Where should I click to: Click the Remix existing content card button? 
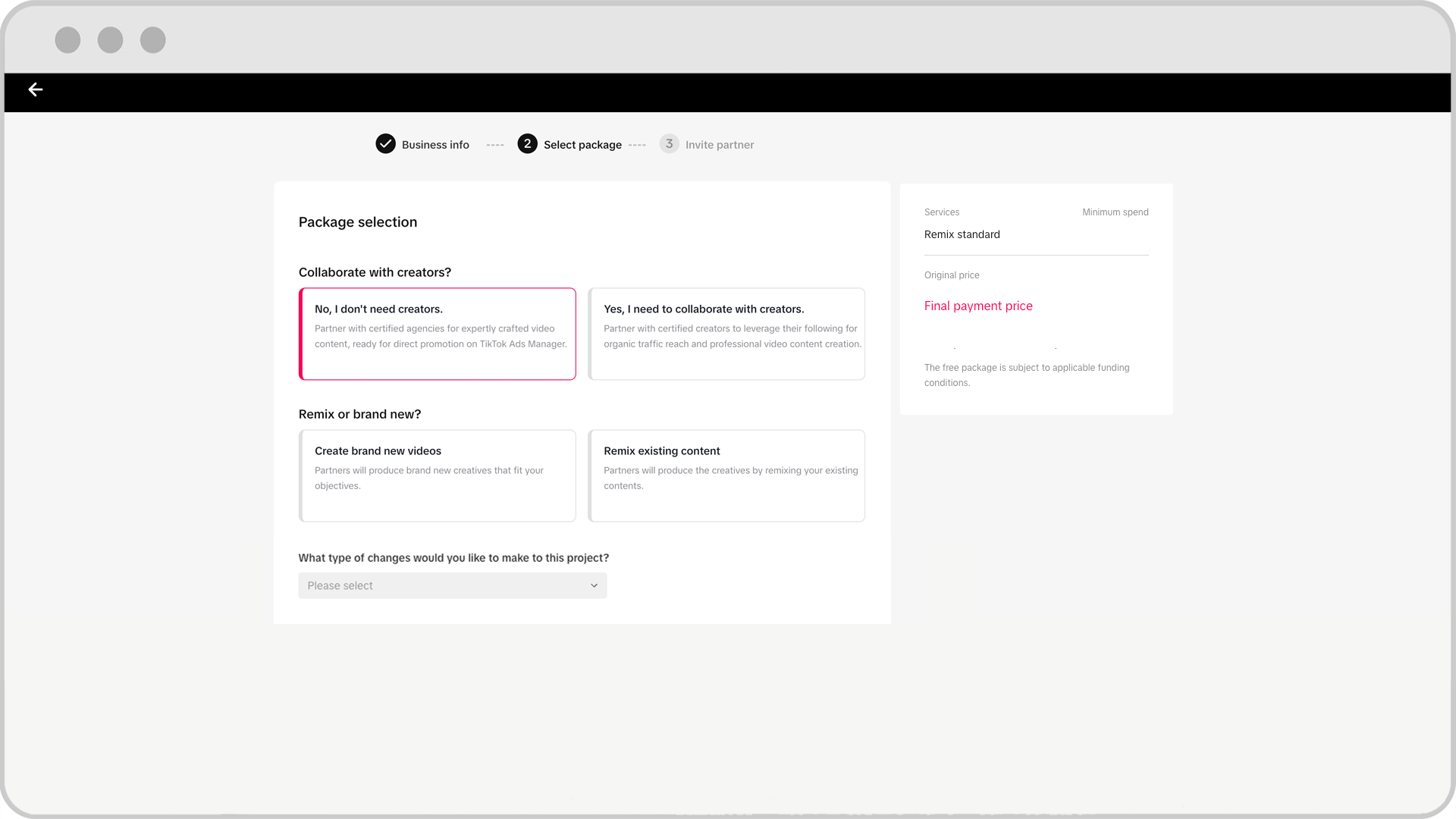[x=727, y=475]
